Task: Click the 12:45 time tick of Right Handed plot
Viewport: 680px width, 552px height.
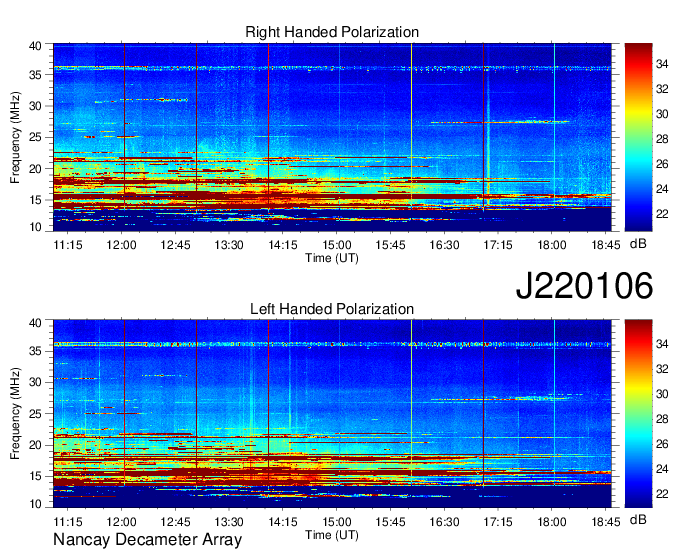Action: coord(175,245)
